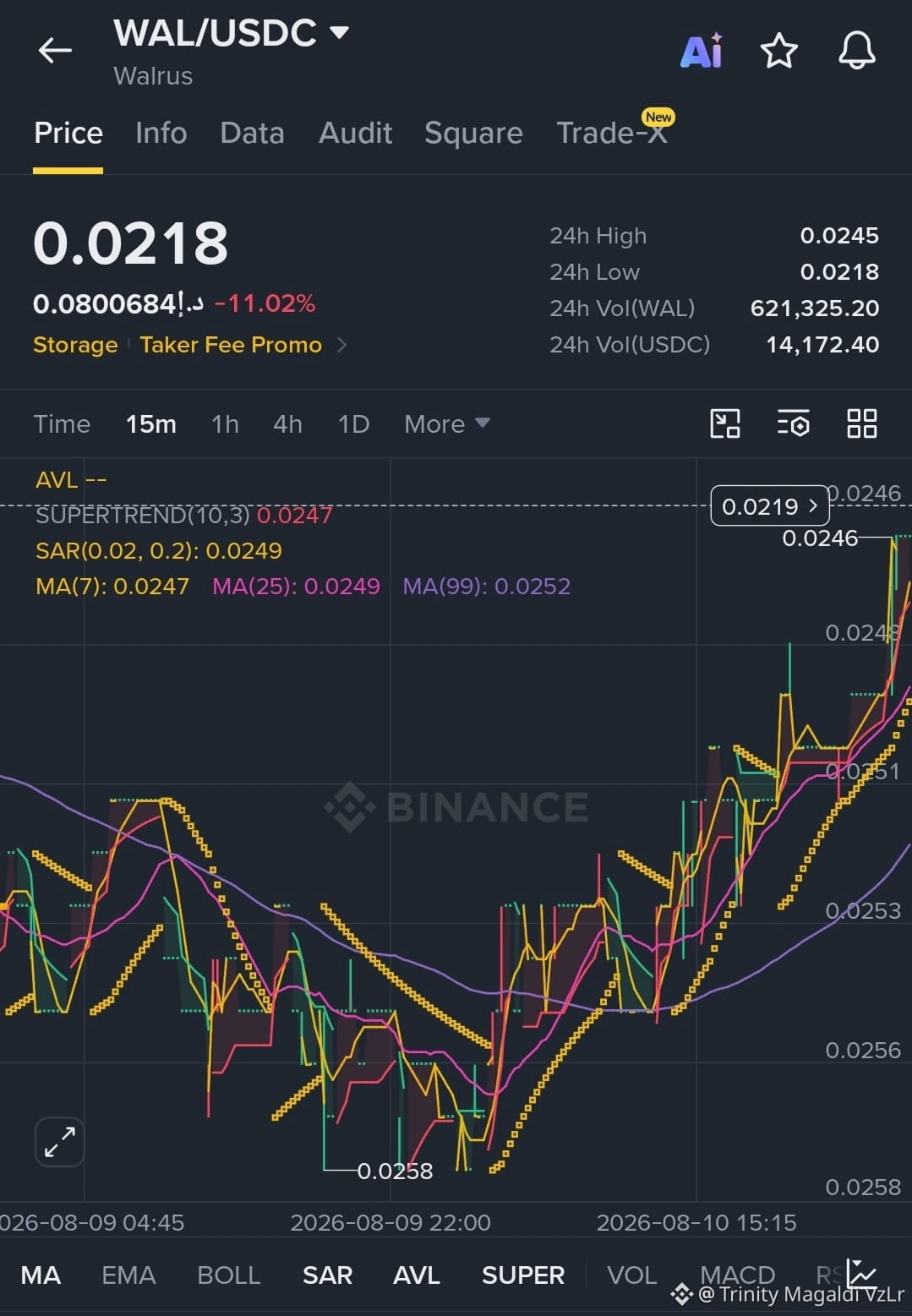Open chart settings icon

tap(793, 423)
